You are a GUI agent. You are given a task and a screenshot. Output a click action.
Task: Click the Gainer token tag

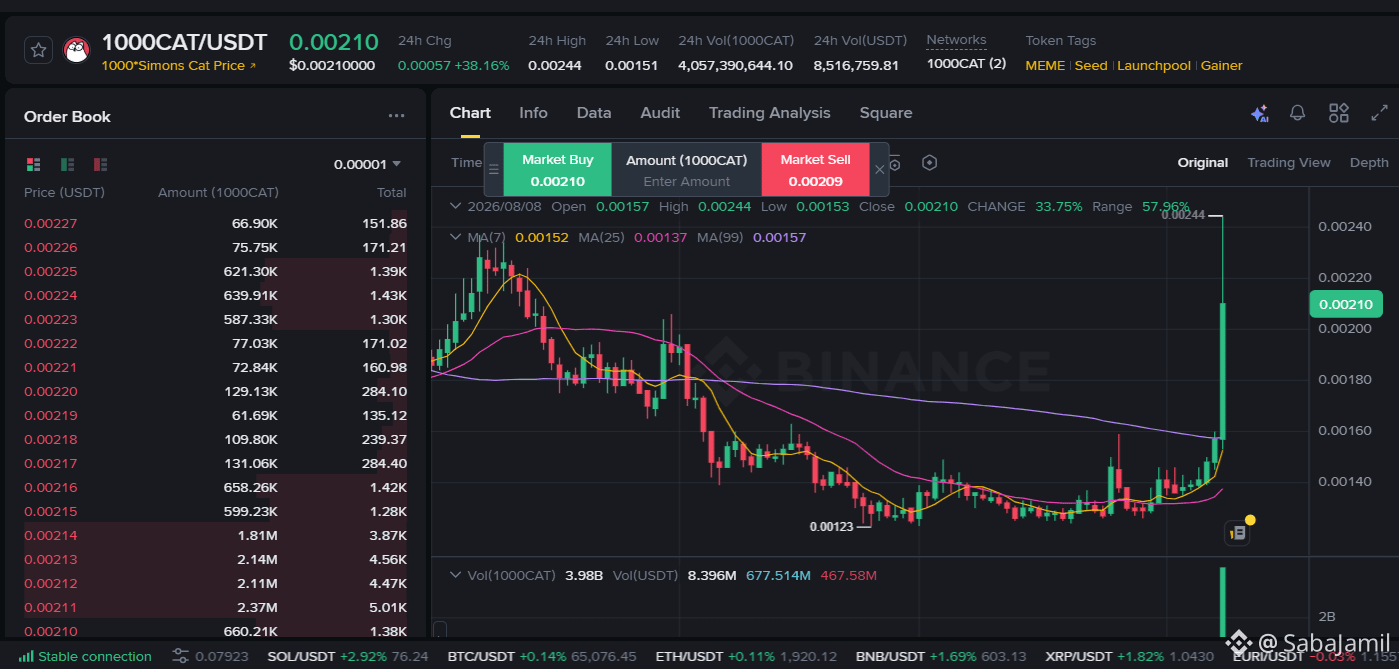click(1221, 65)
